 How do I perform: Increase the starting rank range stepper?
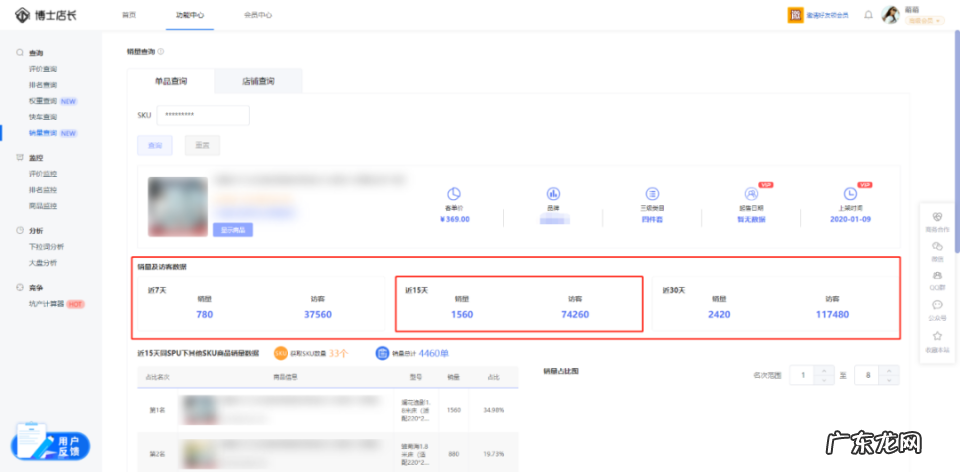(825, 370)
